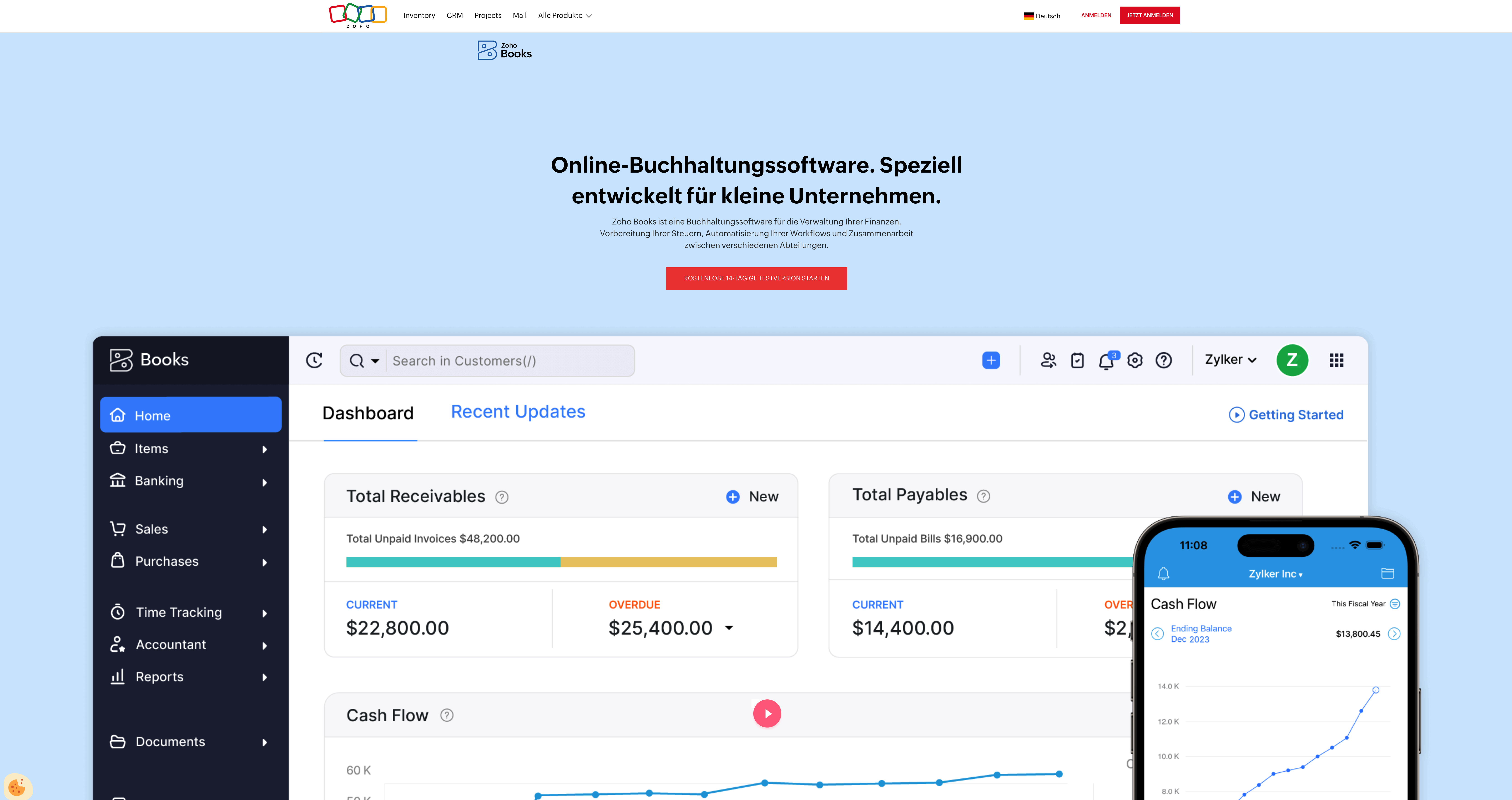This screenshot has width=1512, height=800.
Task: Click the recent activity clock icon
Action: (x=315, y=360)
